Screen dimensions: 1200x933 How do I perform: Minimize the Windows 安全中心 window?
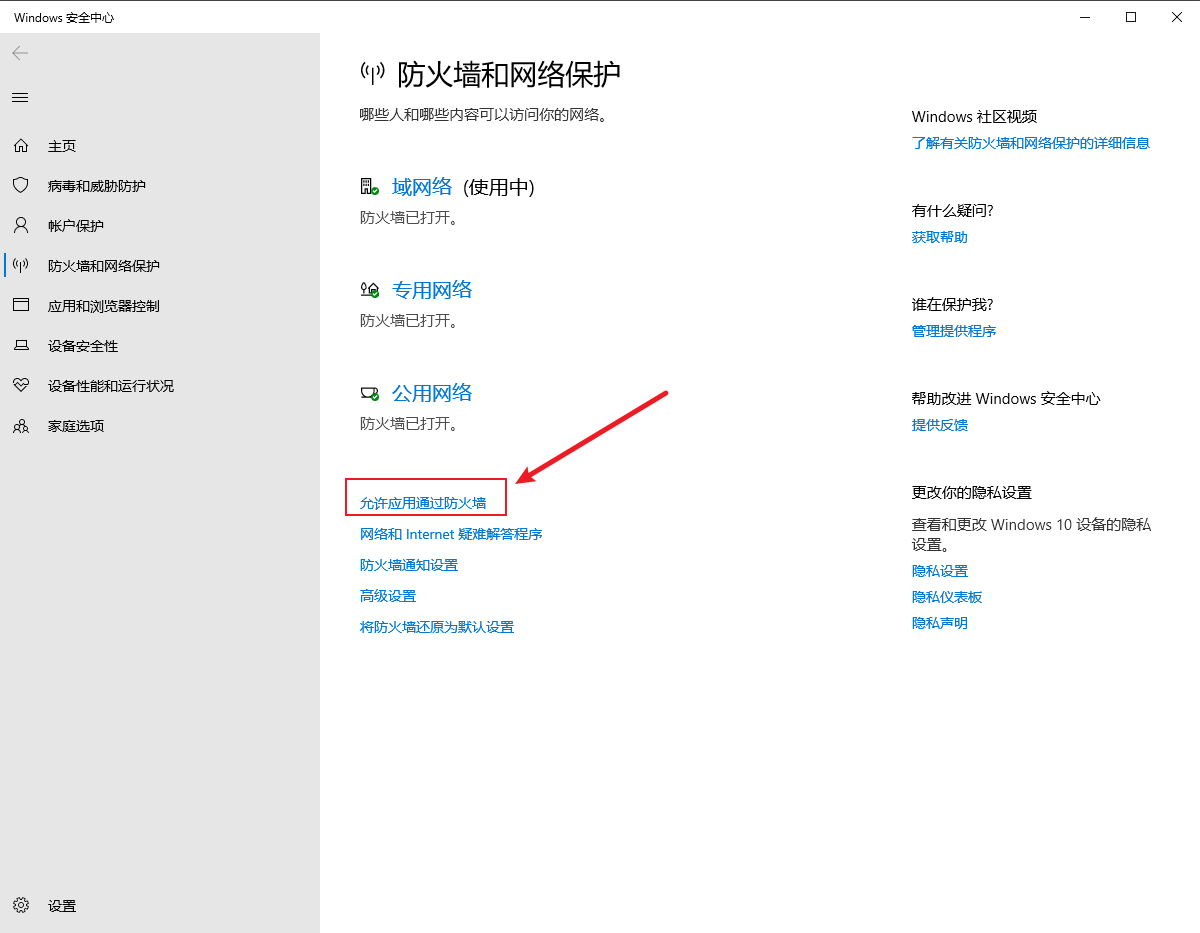(x=1085, y=17)
